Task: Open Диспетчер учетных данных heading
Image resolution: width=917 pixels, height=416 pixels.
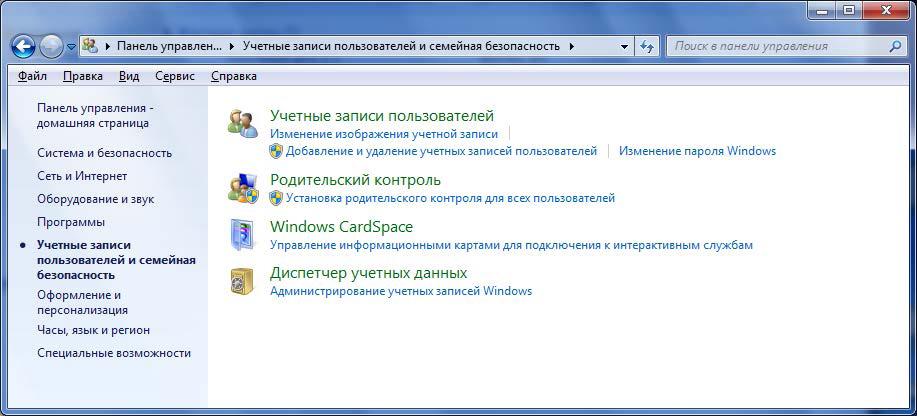Action: click(x=368, y=273)
